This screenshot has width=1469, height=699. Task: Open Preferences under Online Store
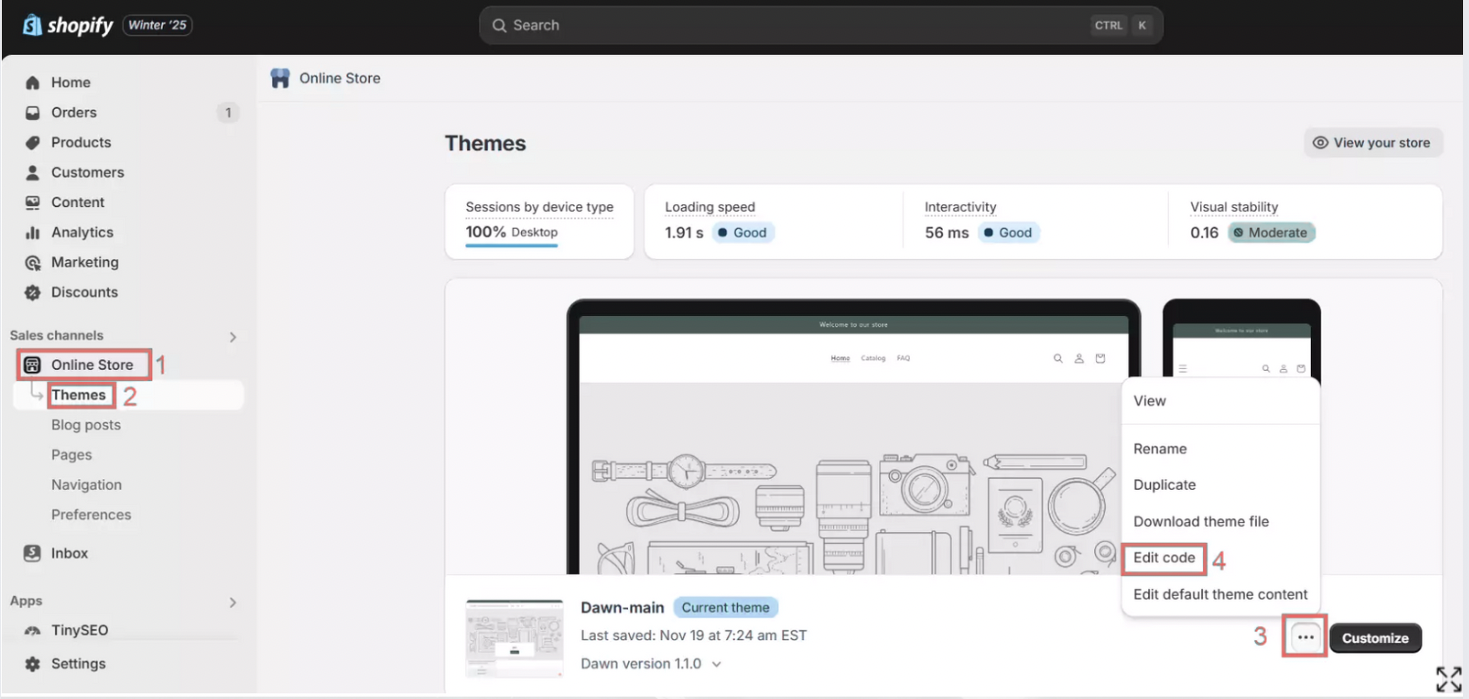91,514
